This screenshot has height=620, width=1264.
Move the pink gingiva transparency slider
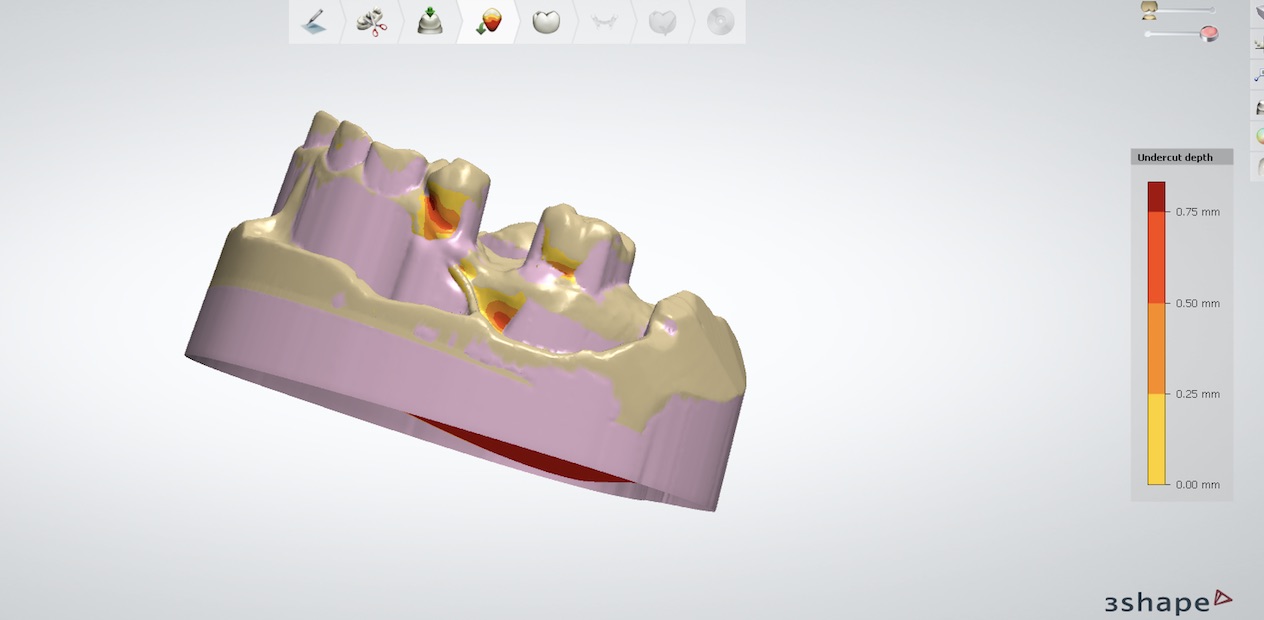(1209, 32)
